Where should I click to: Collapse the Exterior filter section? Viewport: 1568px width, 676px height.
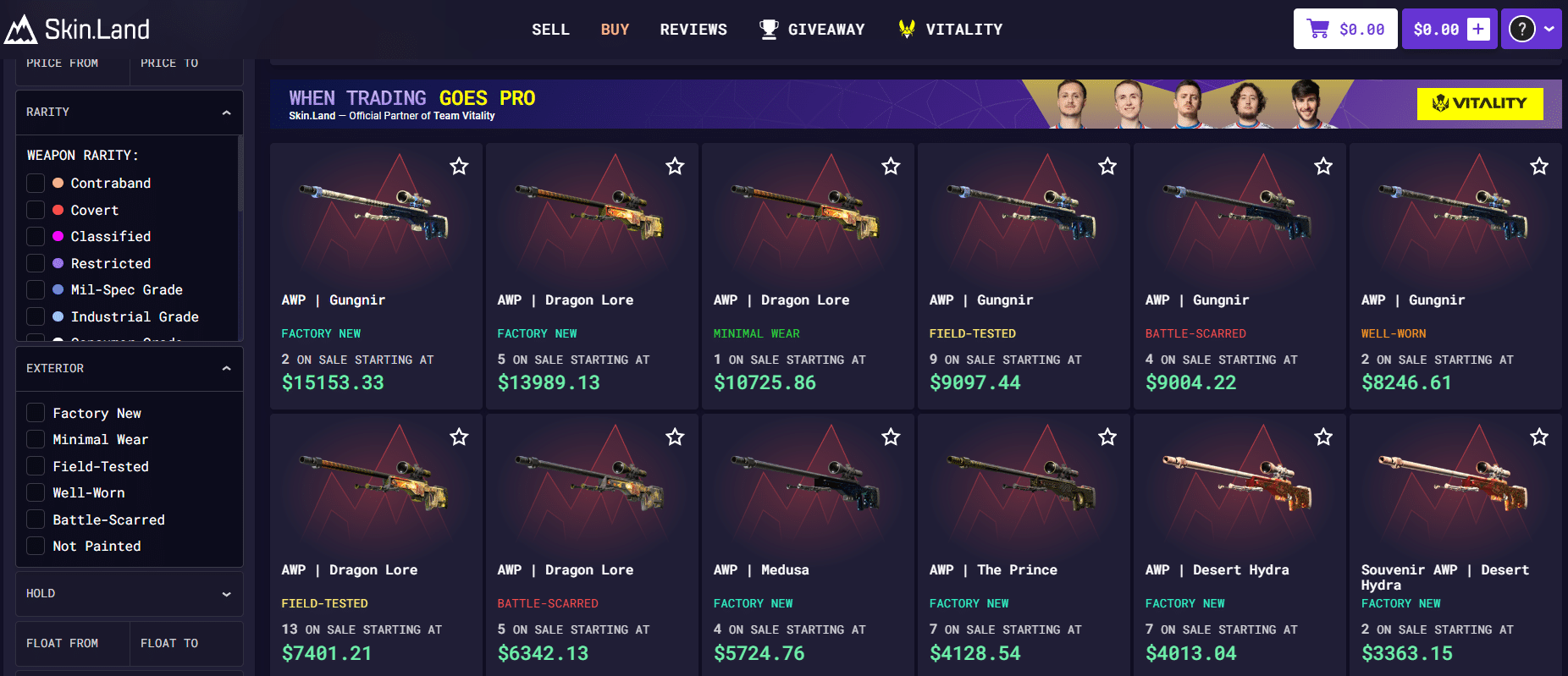(226, 369)
